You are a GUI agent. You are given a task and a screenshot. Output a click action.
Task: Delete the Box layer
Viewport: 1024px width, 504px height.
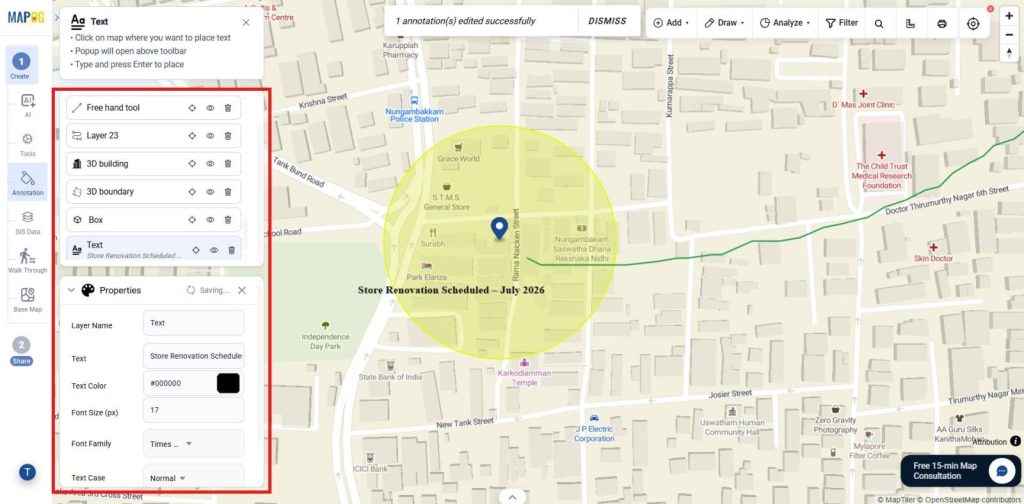[228, 220]
